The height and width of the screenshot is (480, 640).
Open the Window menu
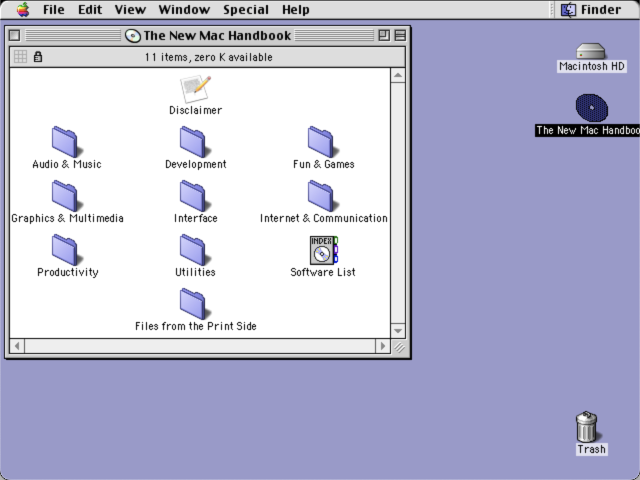pos(184,9)
